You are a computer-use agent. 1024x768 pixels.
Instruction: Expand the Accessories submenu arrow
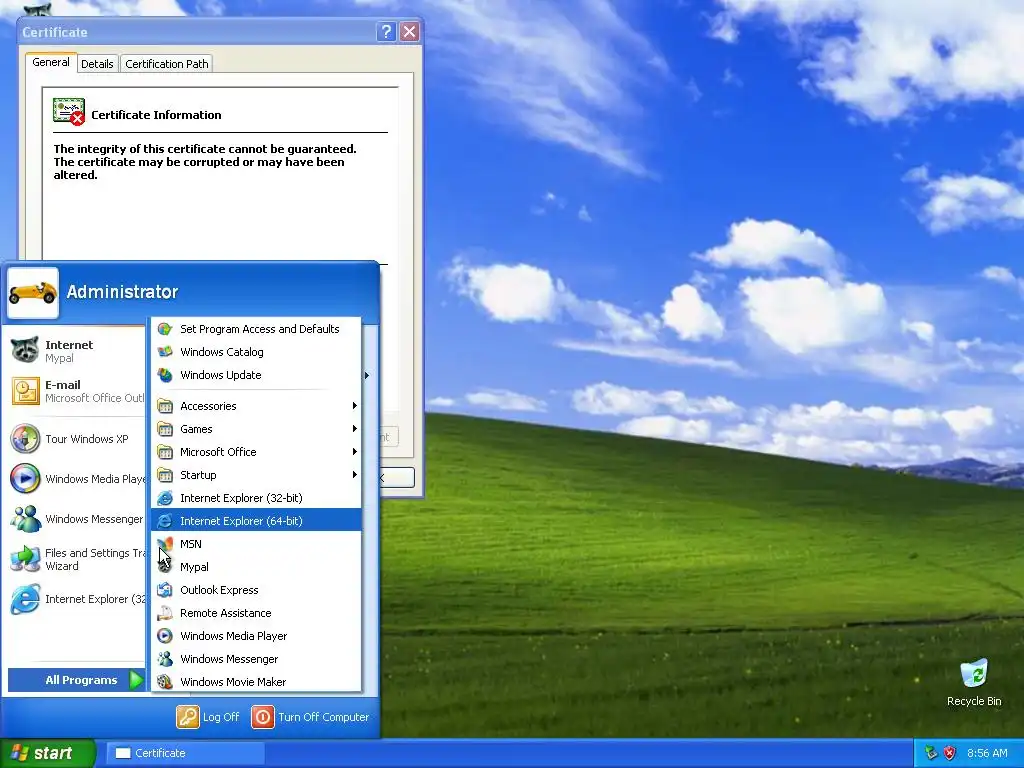tap(355, 406)
